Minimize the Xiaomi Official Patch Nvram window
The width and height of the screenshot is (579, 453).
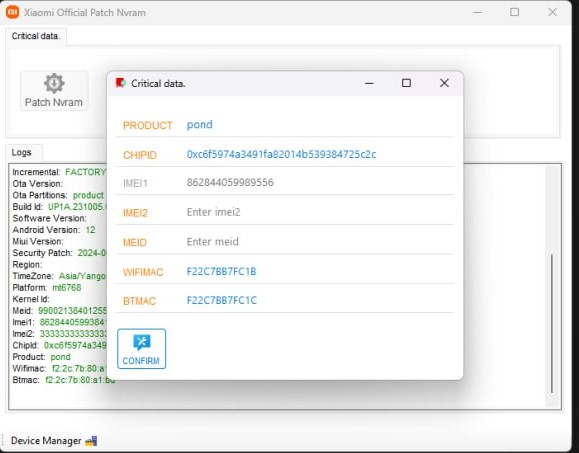click(x=477, y=12)
